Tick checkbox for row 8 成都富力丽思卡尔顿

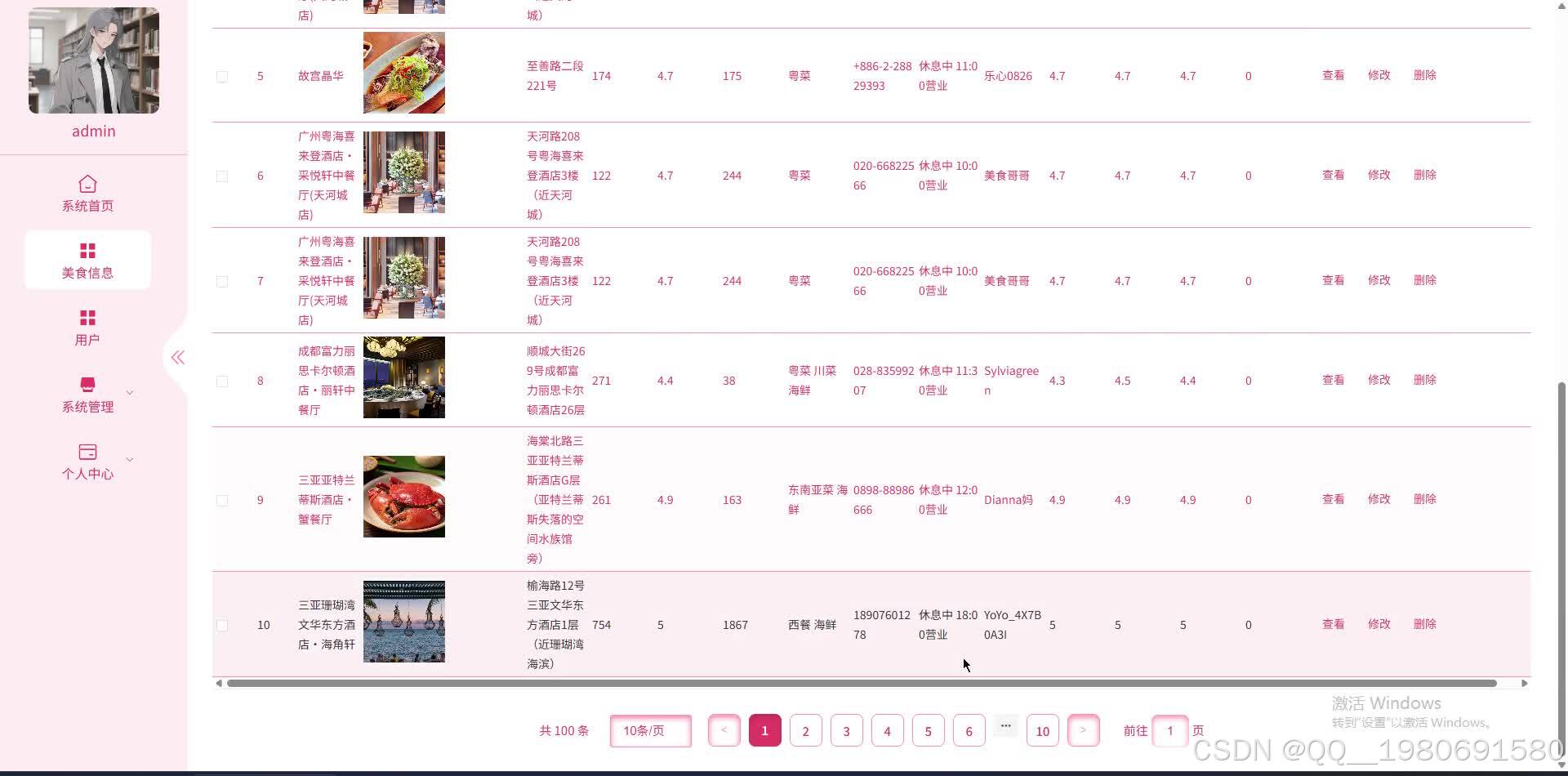222,381
